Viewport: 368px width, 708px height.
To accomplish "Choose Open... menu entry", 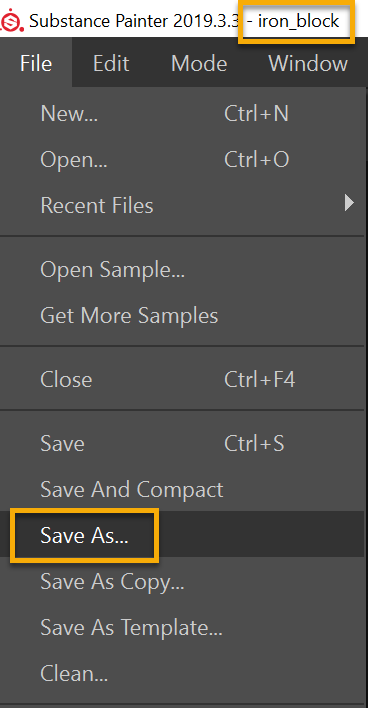I will pos(182,160).
